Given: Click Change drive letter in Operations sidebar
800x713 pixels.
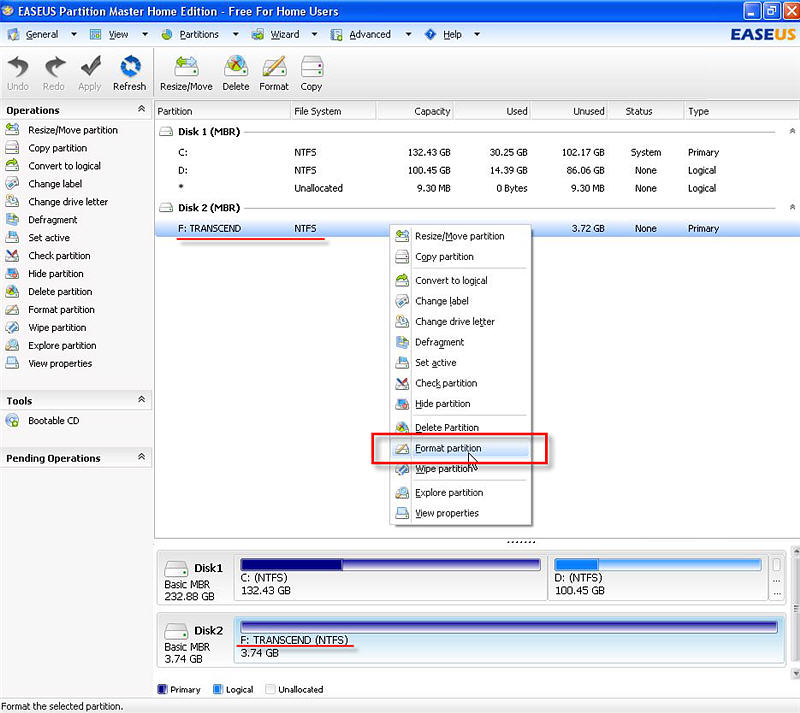Looking at the screenshot, I should (65, 201).
